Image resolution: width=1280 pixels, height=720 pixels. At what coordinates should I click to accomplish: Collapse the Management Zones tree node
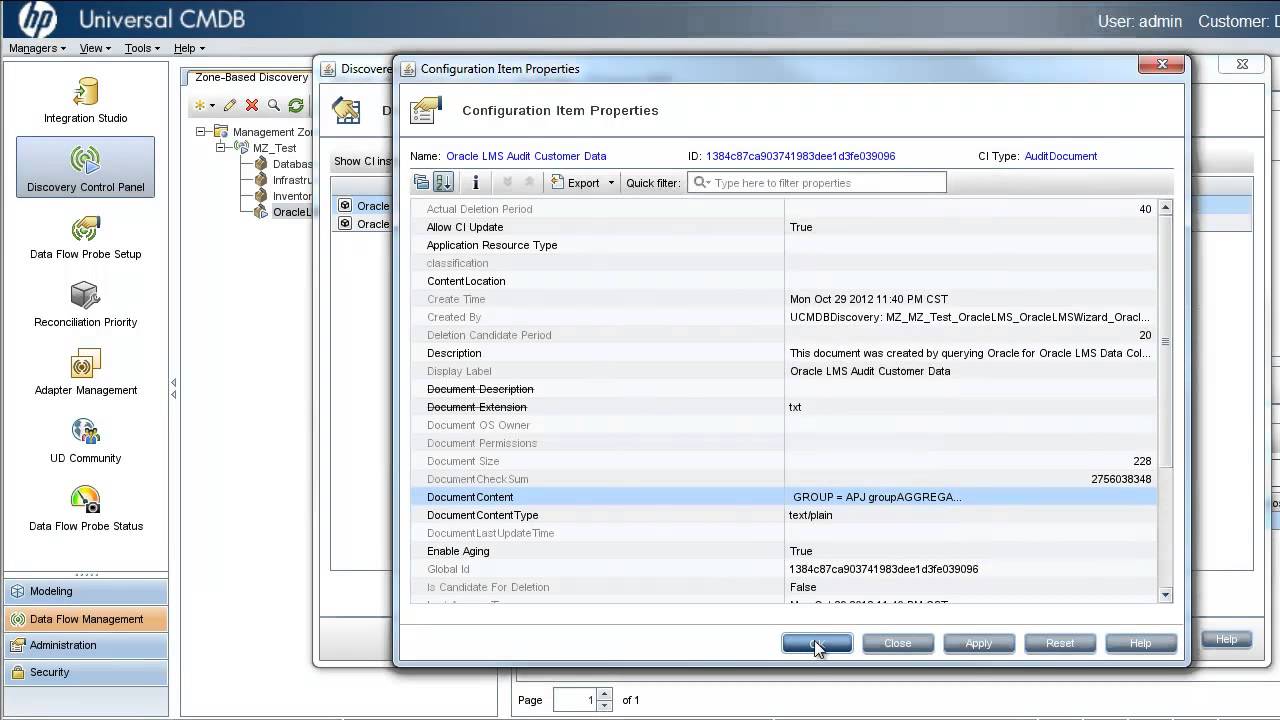tap(201, 131)
